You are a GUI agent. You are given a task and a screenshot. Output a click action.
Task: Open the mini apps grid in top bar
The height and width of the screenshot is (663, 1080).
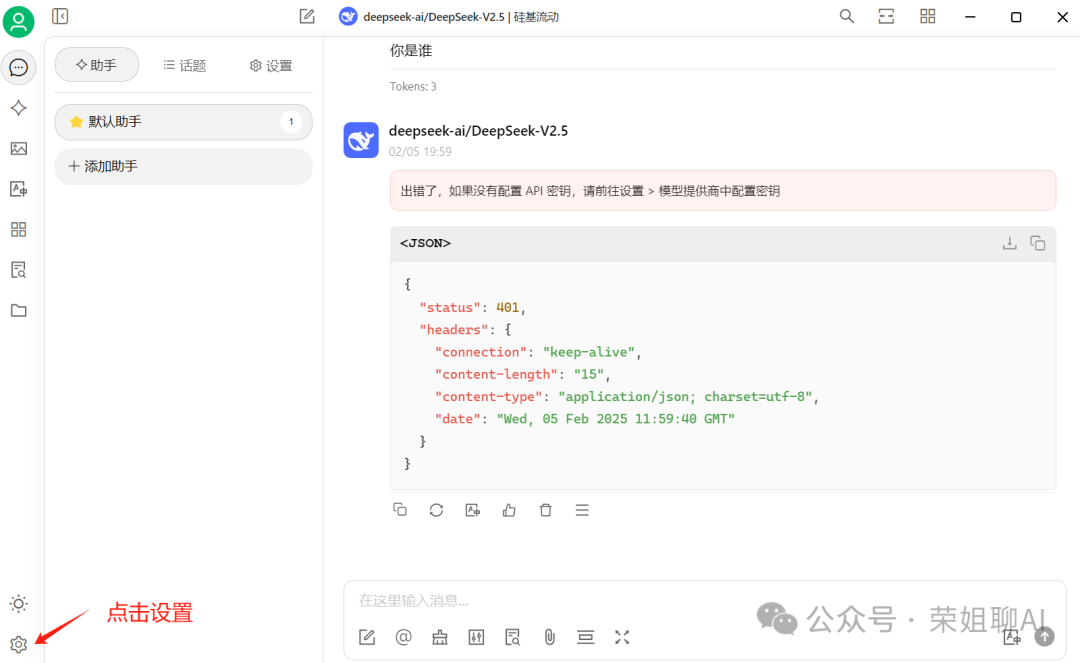click(x=928, y=17)
